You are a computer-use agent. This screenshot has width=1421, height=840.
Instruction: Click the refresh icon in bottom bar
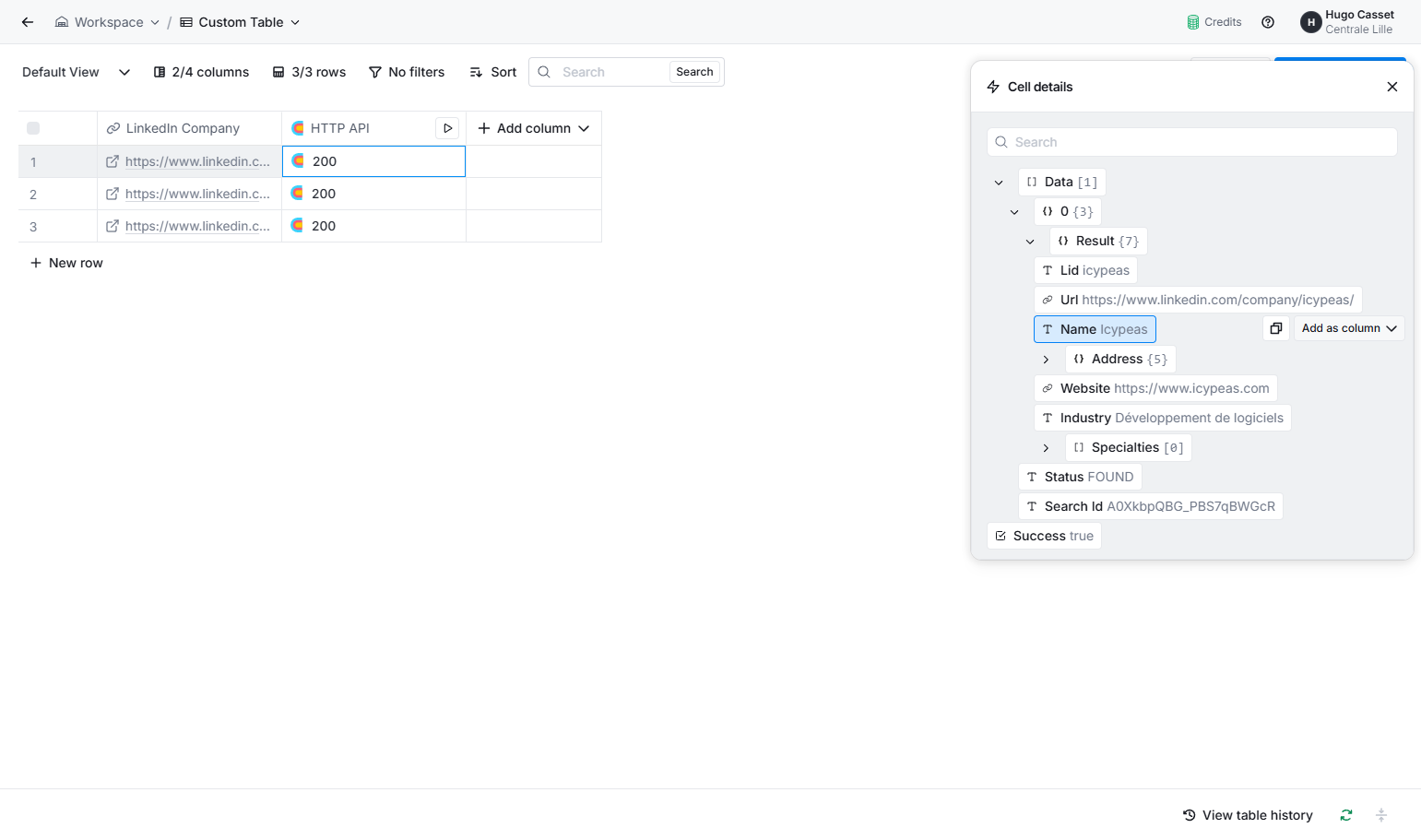[x=1346, y=815]
